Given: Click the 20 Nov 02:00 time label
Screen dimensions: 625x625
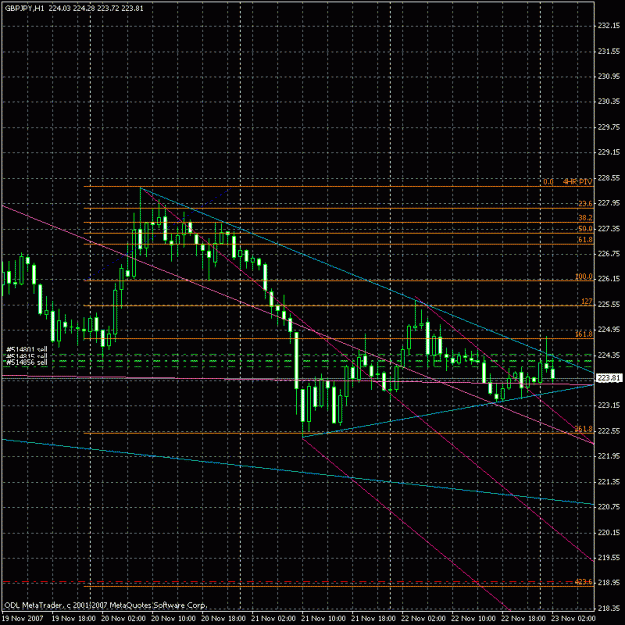Looking at the screenshot, I should (124, 619).
